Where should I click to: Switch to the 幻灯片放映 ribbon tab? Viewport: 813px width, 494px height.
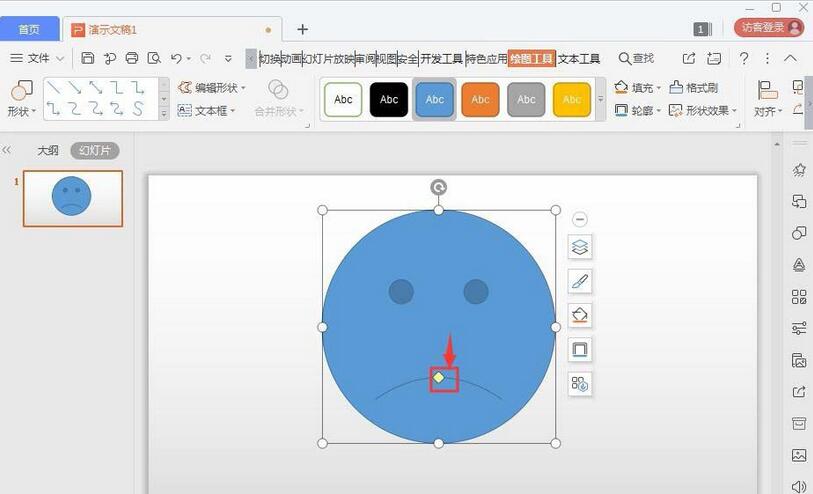click(329, 59)
